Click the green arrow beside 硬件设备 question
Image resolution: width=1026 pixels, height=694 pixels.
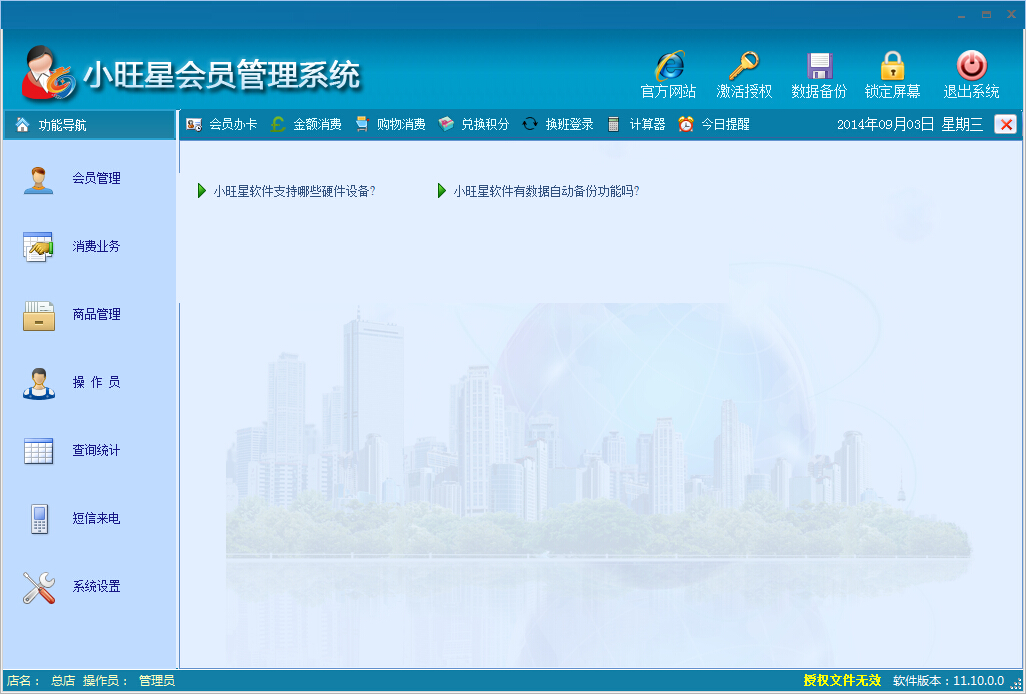click(202, 191)
